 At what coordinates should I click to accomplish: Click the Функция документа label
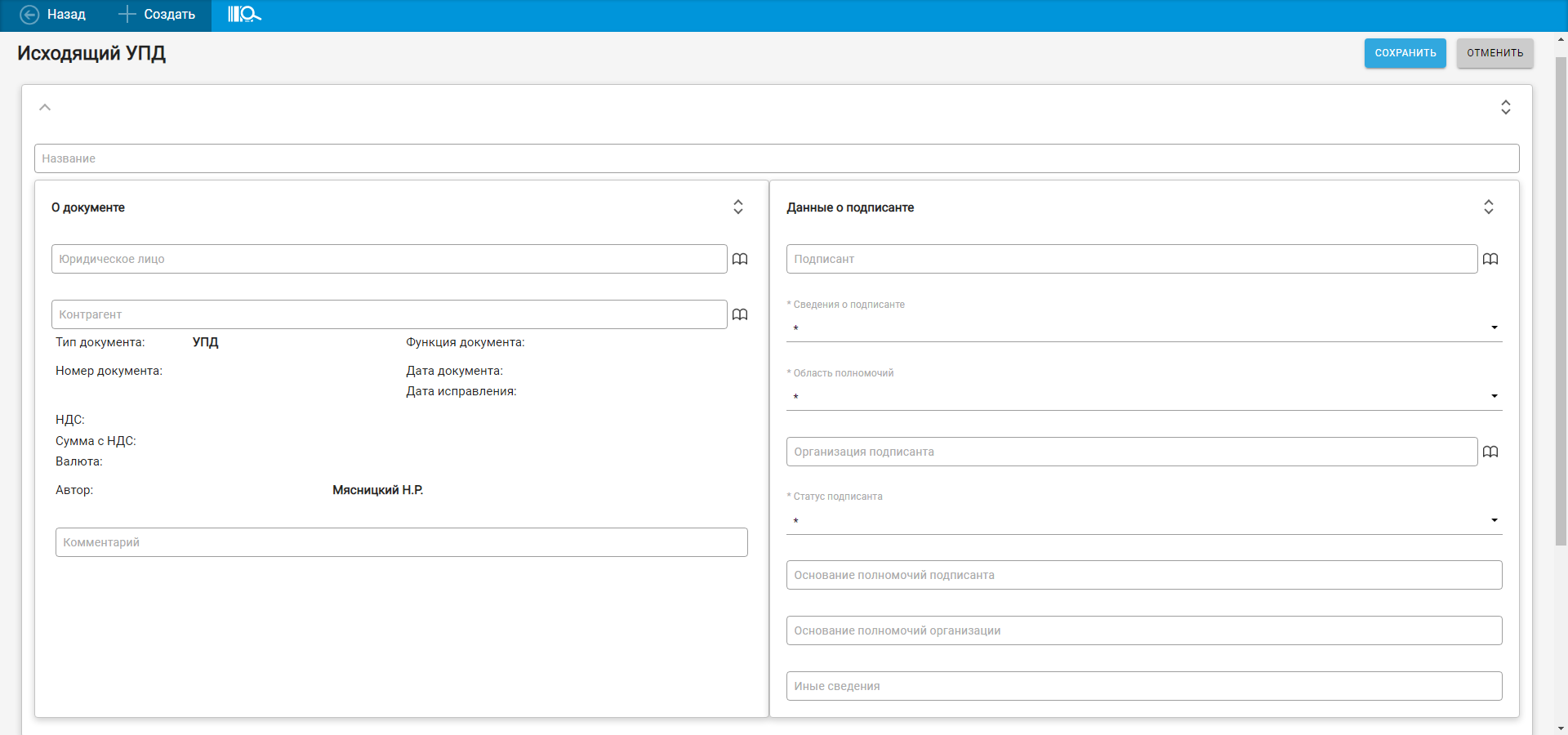[465, 342]
